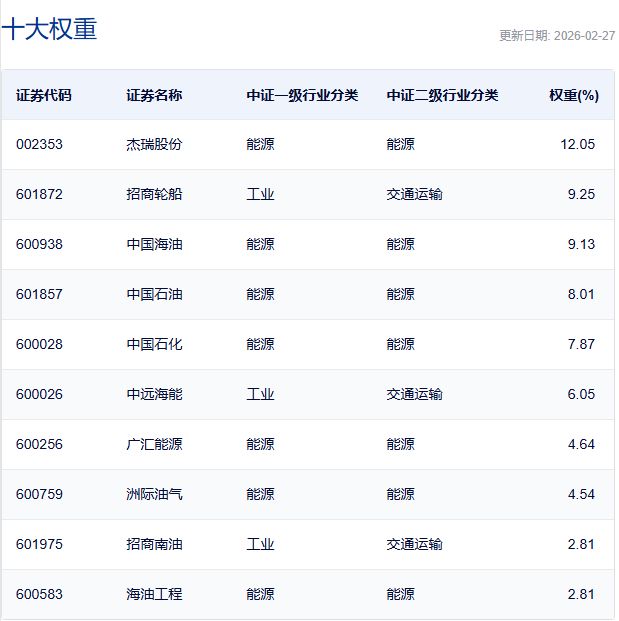
Task: Click security code 601872
Action: (39, 194)
